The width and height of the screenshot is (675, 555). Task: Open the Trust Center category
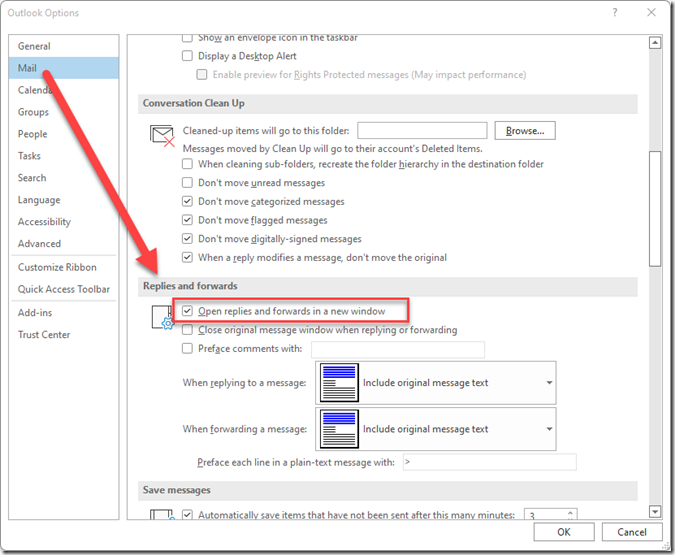64,335
